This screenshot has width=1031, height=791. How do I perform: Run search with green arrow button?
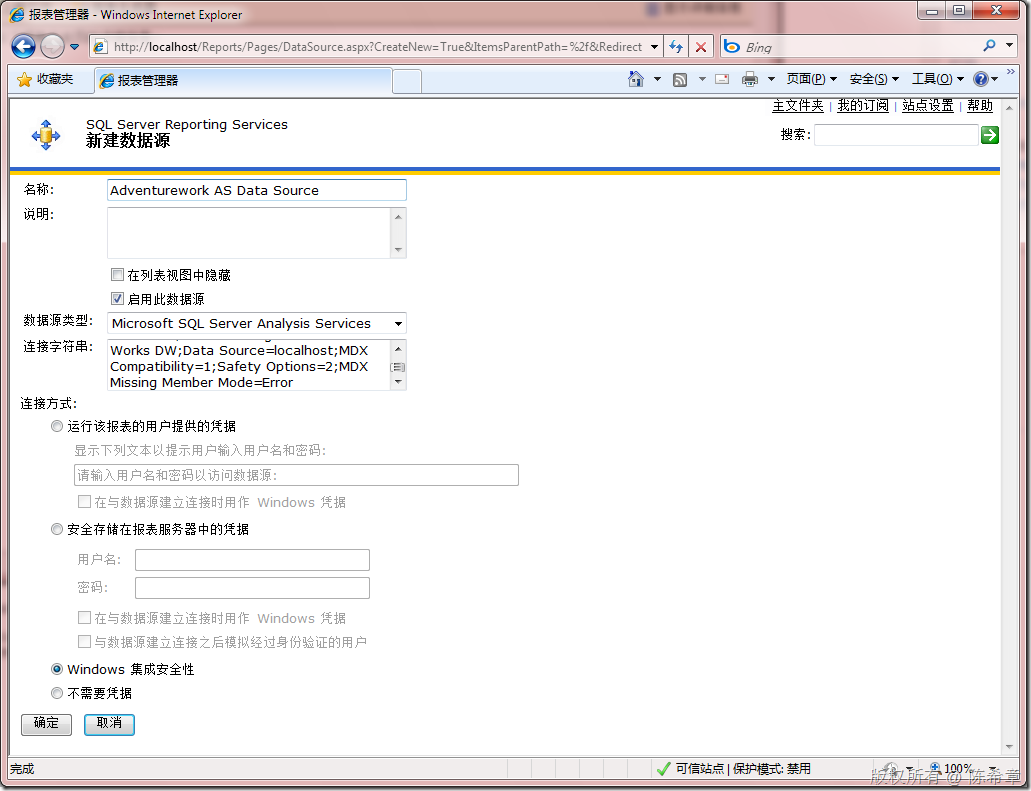990,135
